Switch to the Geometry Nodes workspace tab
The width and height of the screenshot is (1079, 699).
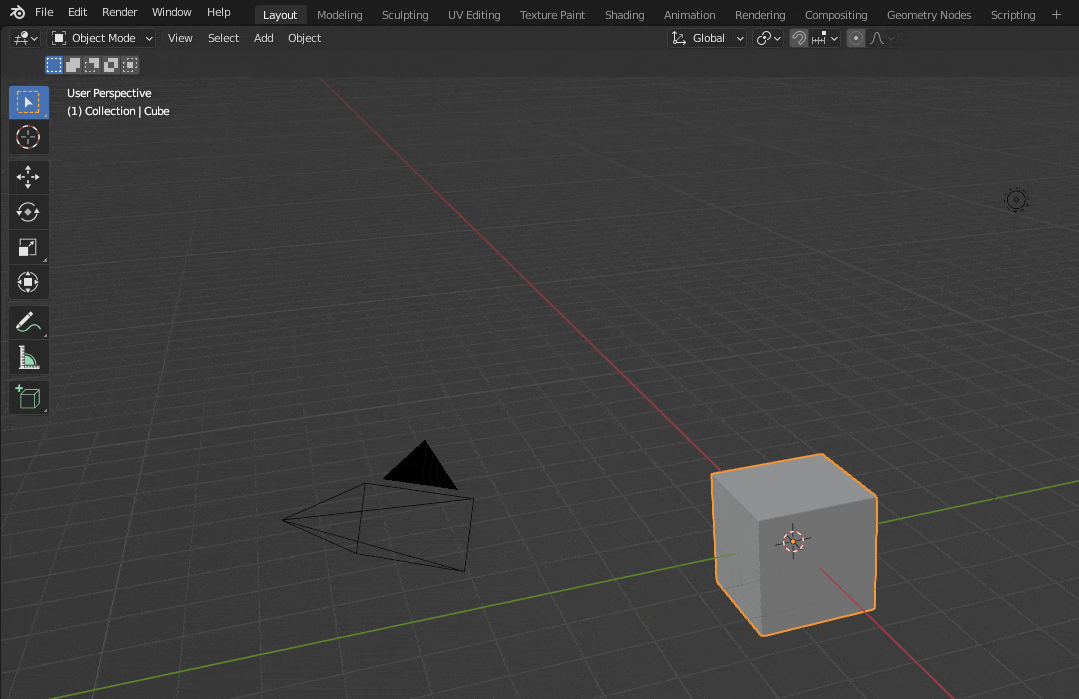pos(929,14)
